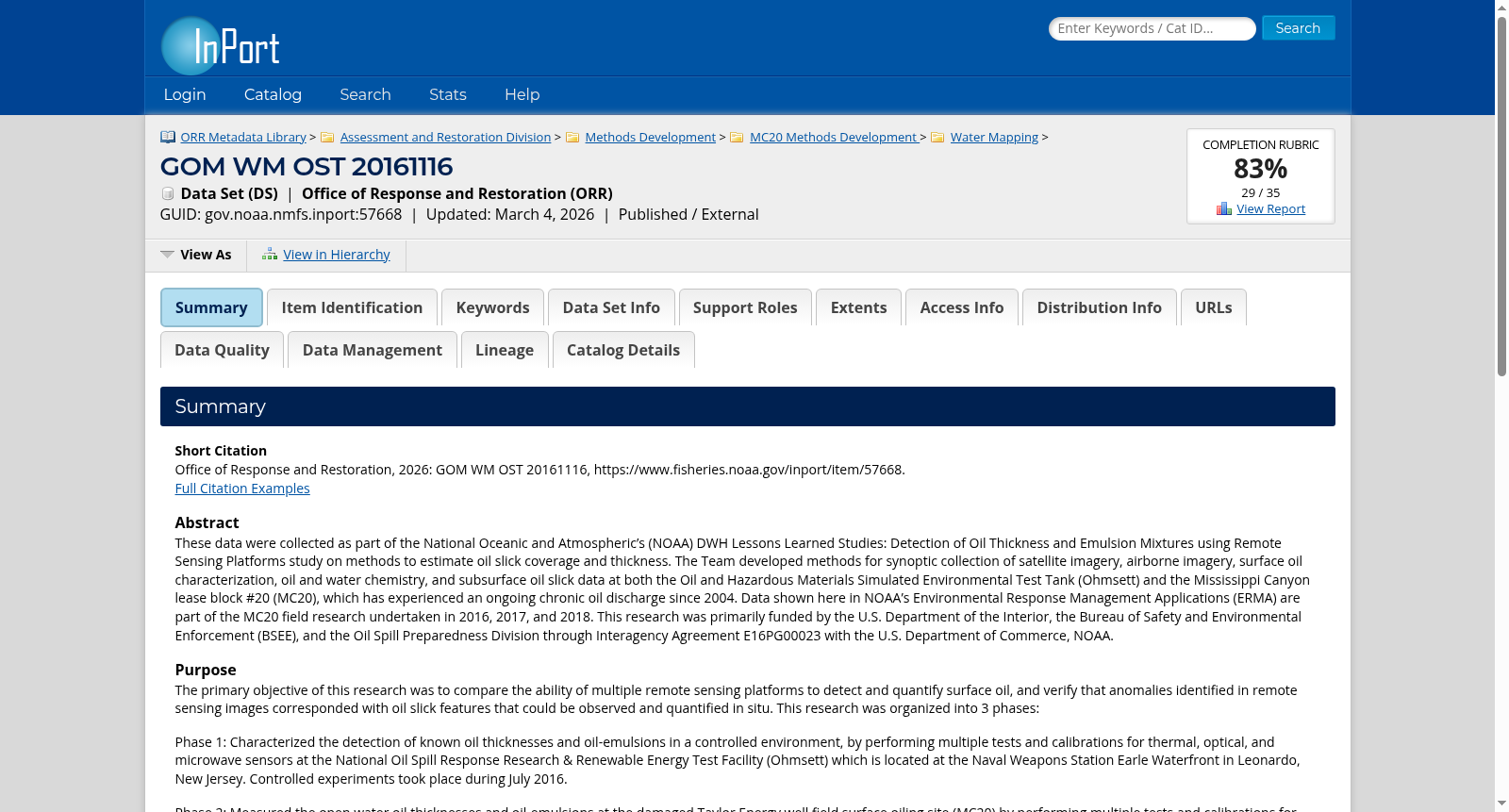Click Office of Response and Restoration (ORR) text
Screen dimensions: 1509x812
(457, 193)
